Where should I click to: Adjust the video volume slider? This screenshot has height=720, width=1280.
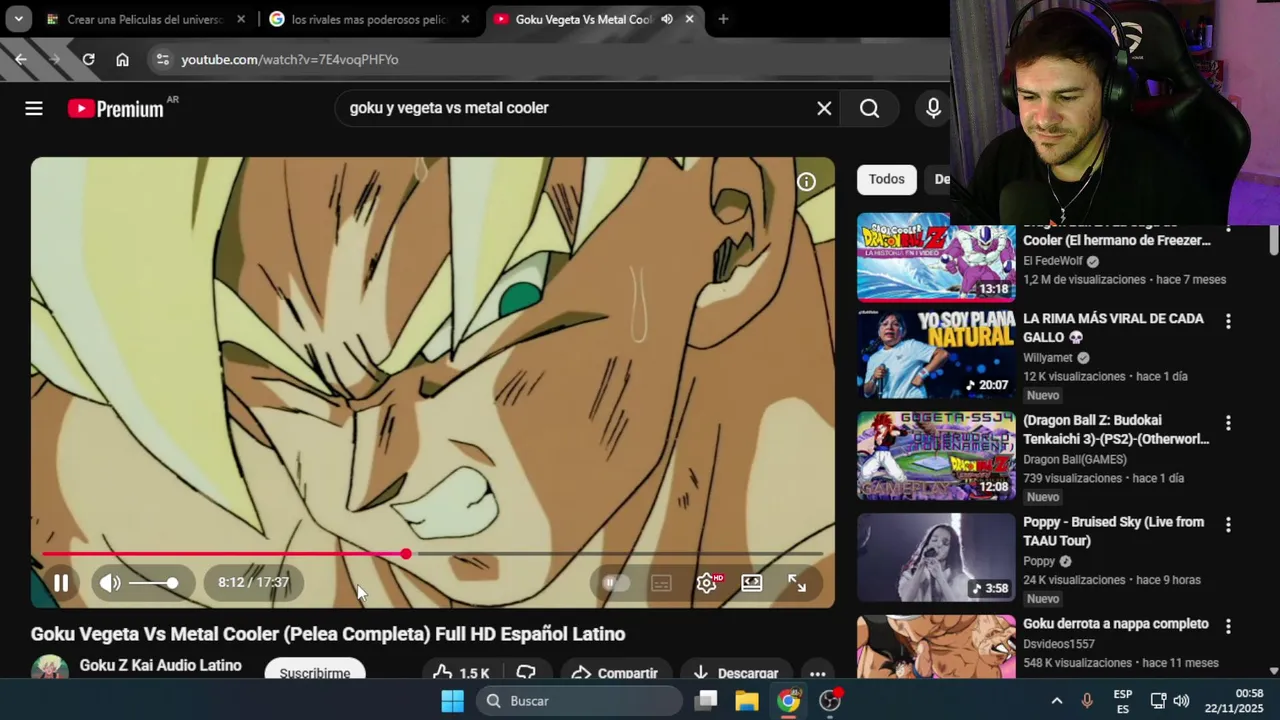click(x=153, y=583)
